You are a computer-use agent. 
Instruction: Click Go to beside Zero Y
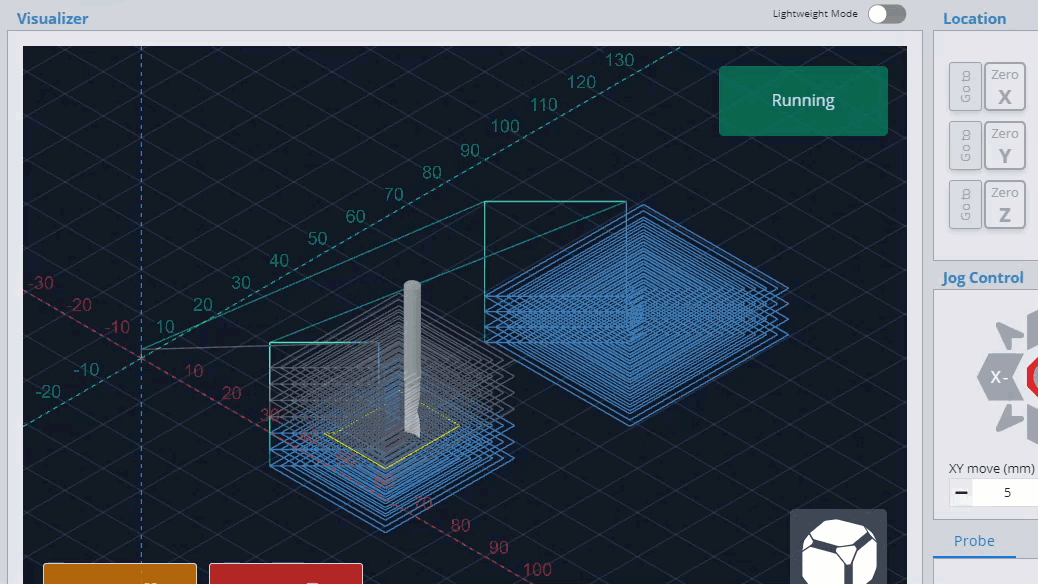[x=965, y=146]
